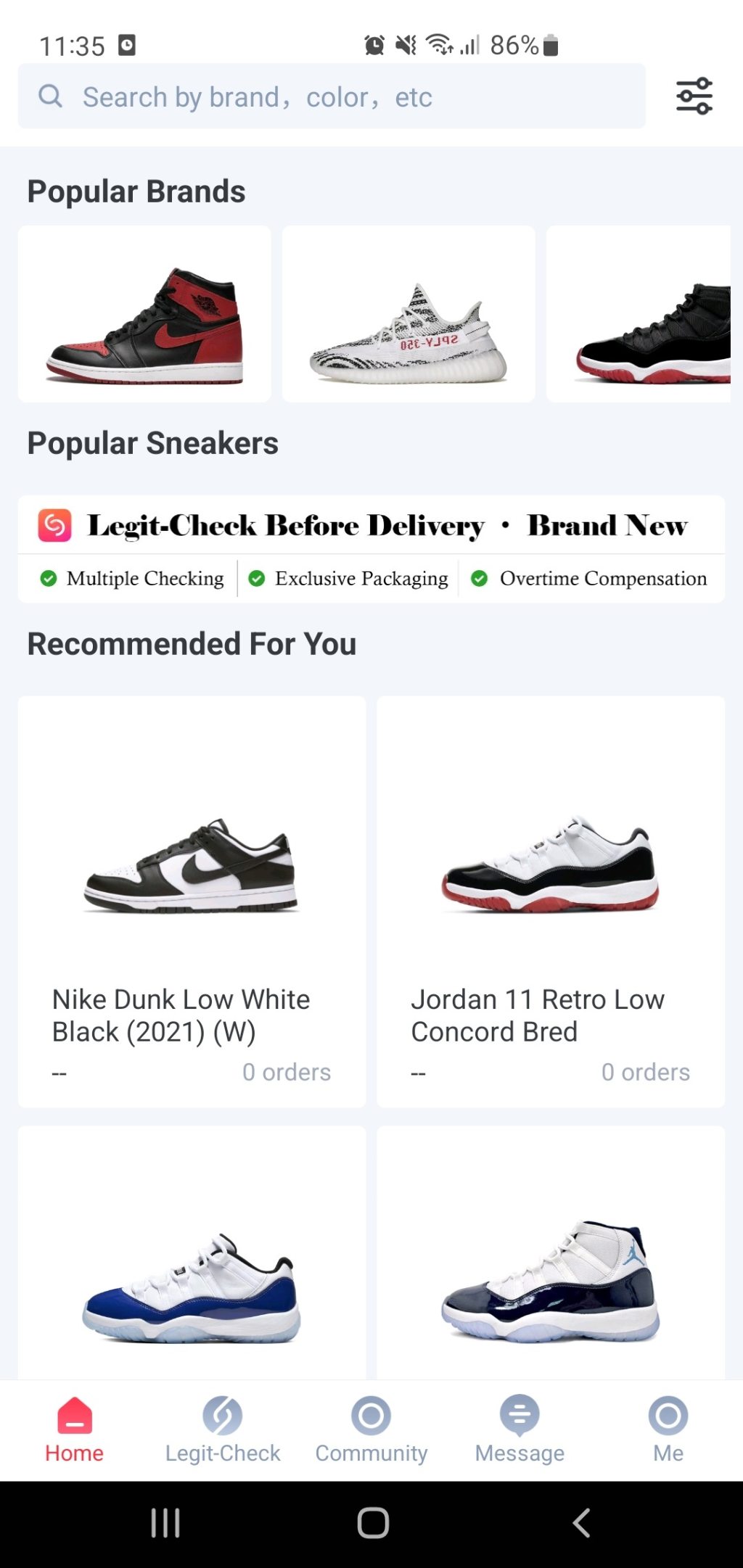Select the Yeezy 350 Zebra brand thumbnail
Viewport: 743px width, 1568px height.
coord(409,314)
